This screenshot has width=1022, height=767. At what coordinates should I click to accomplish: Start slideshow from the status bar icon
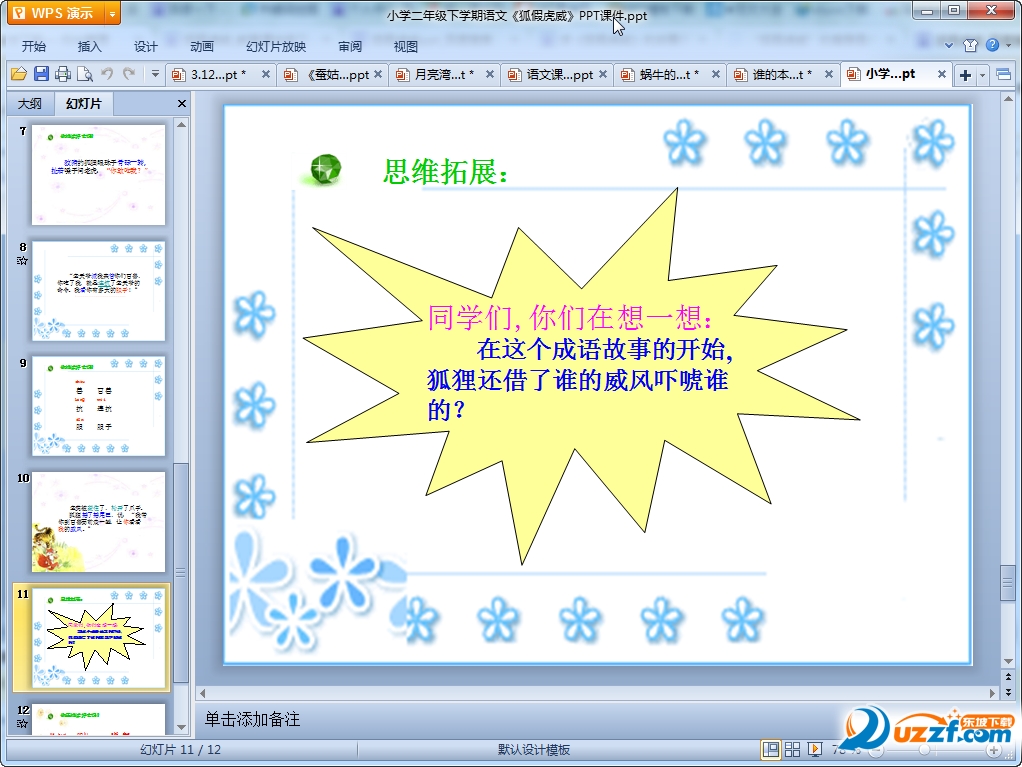click(x=815, y=750)
